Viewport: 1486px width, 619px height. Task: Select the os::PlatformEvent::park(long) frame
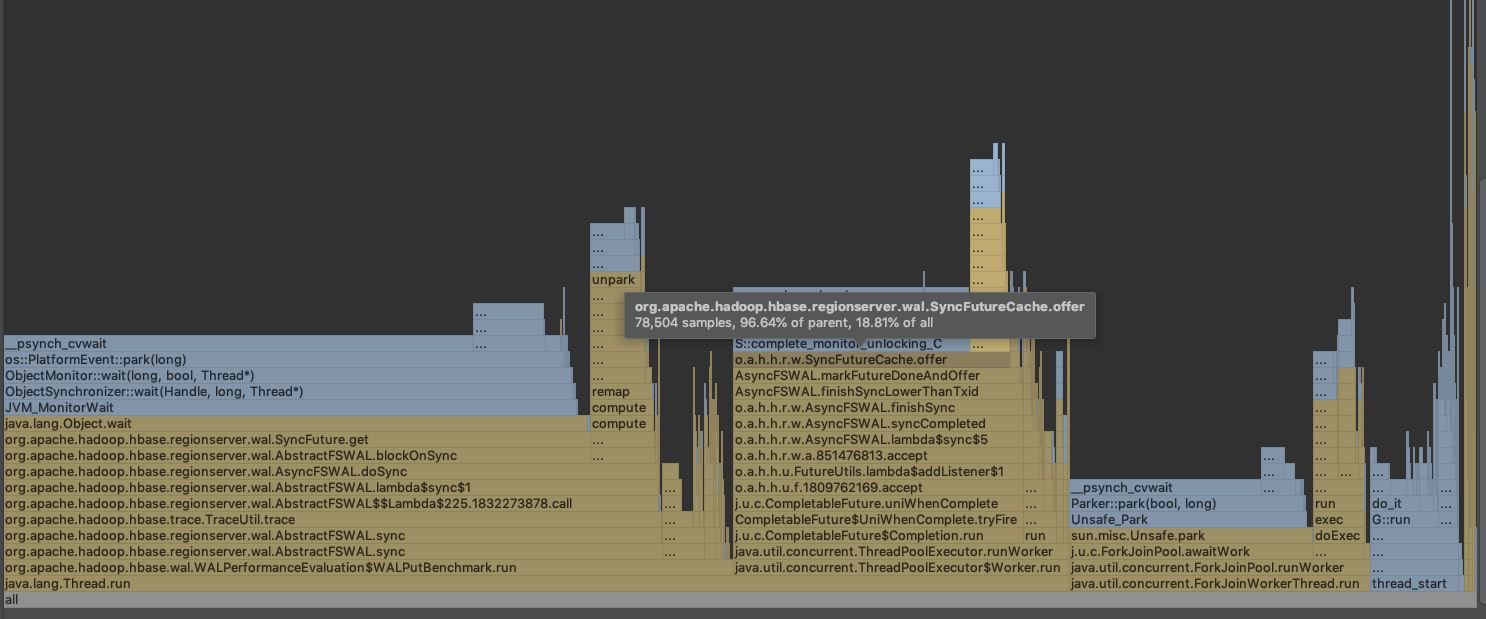click(286, 359)
